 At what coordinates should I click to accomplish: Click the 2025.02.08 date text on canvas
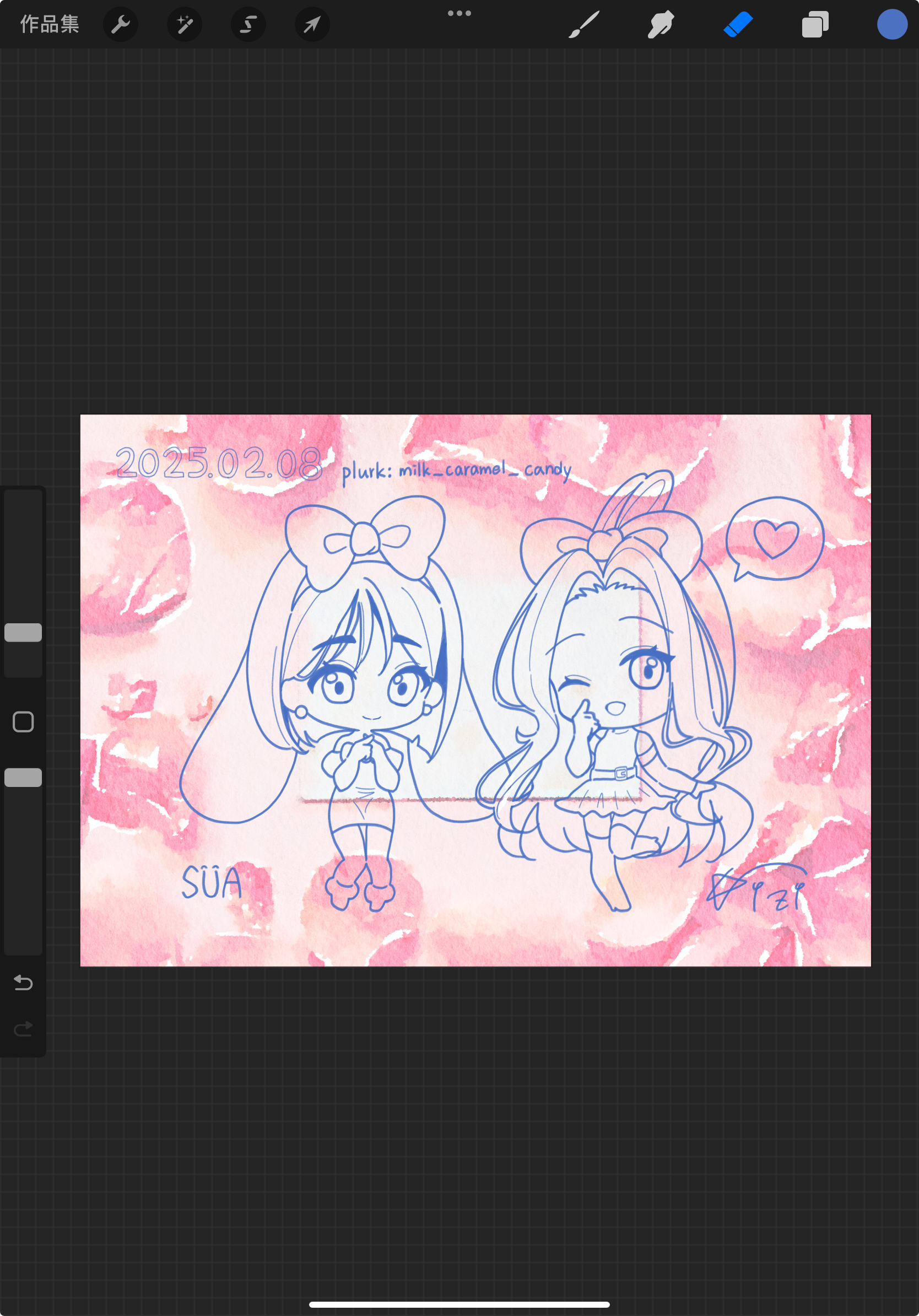219,463
